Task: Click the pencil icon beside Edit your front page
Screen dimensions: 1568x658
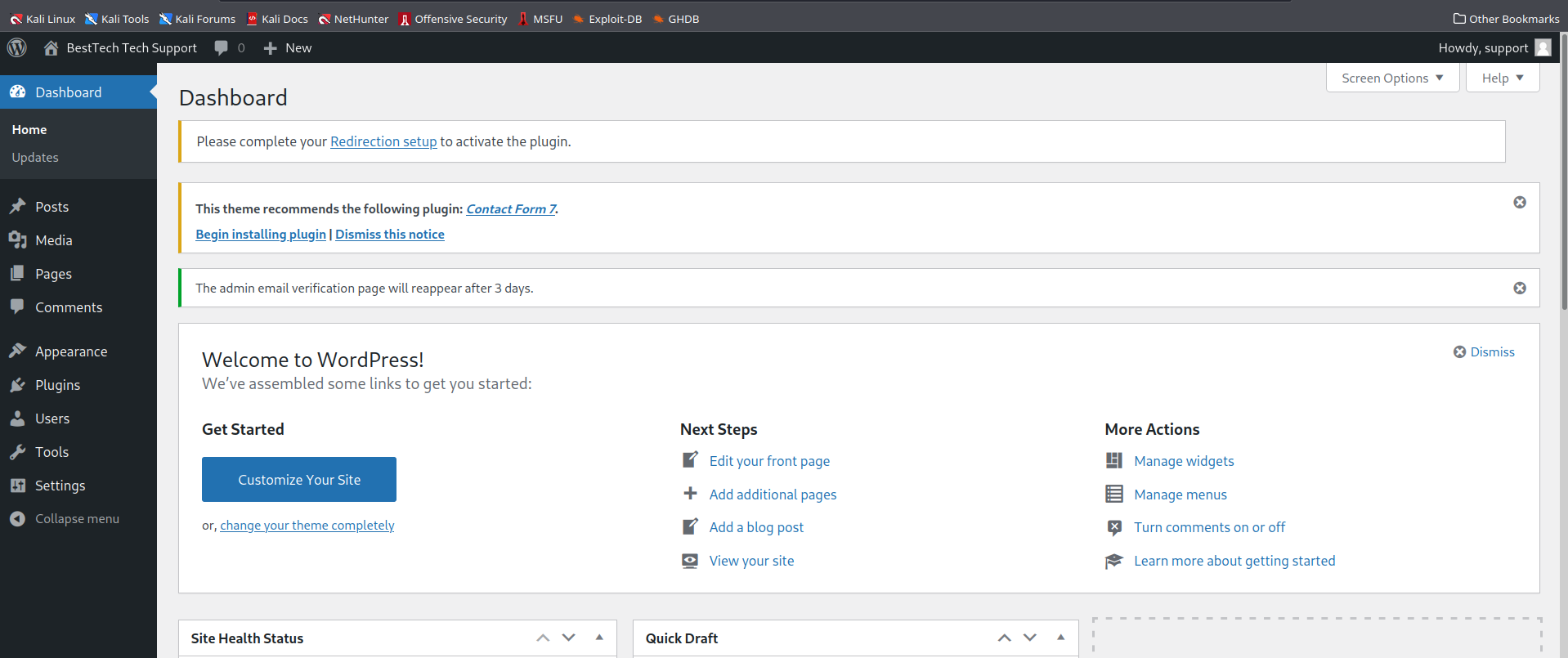Action: point(690,460)
